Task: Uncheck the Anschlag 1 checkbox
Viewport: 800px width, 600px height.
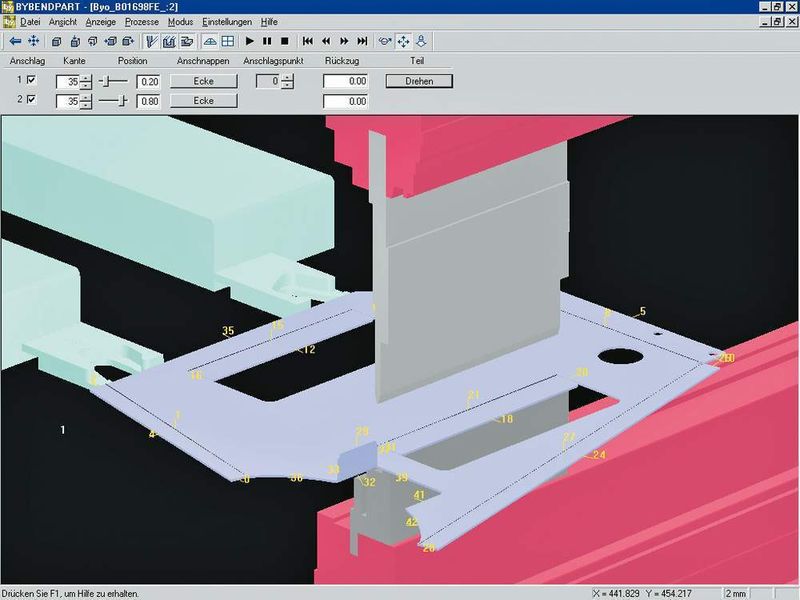Action: 31,80
